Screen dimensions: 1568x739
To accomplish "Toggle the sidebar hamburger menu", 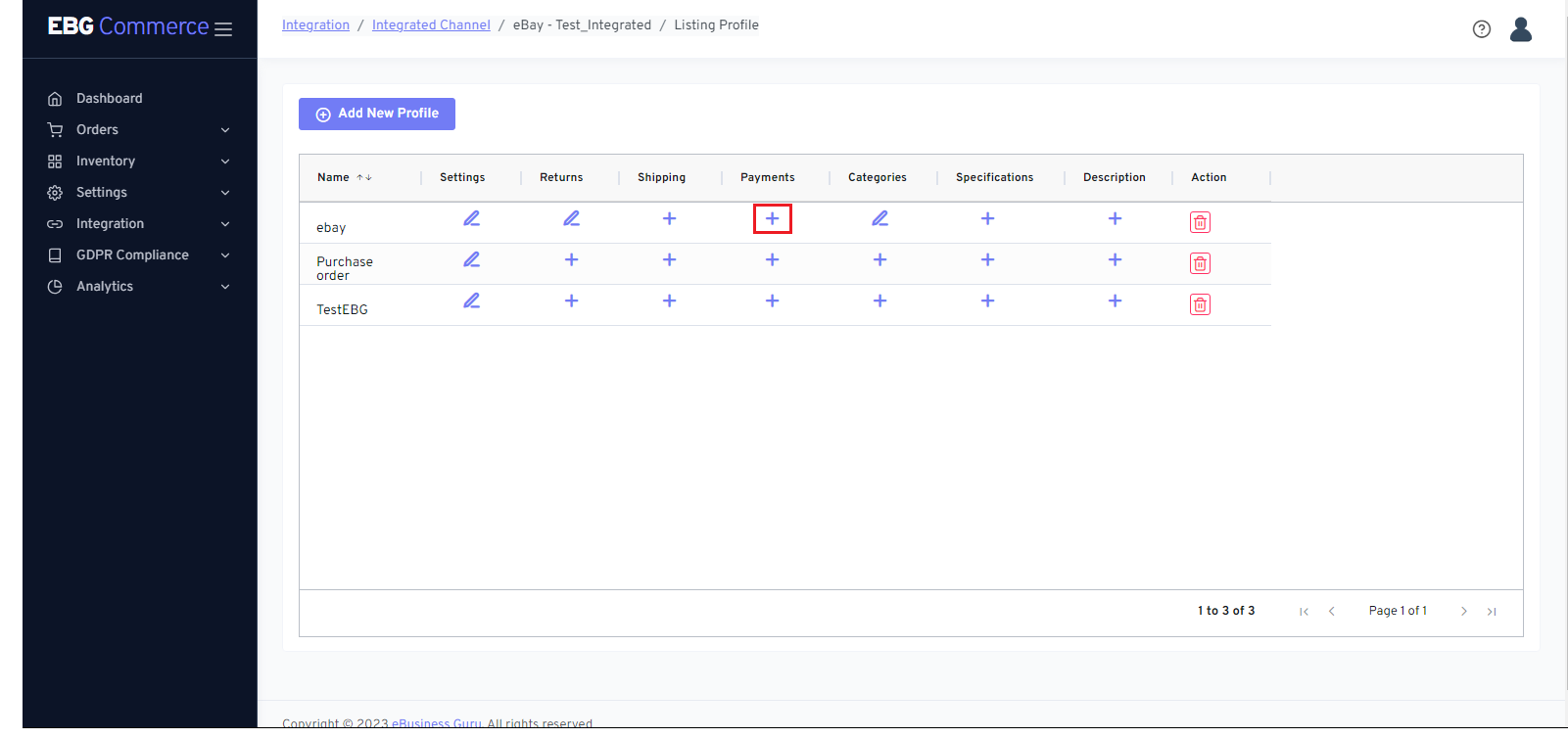I will pyautogui.click(x=223, y=29).
